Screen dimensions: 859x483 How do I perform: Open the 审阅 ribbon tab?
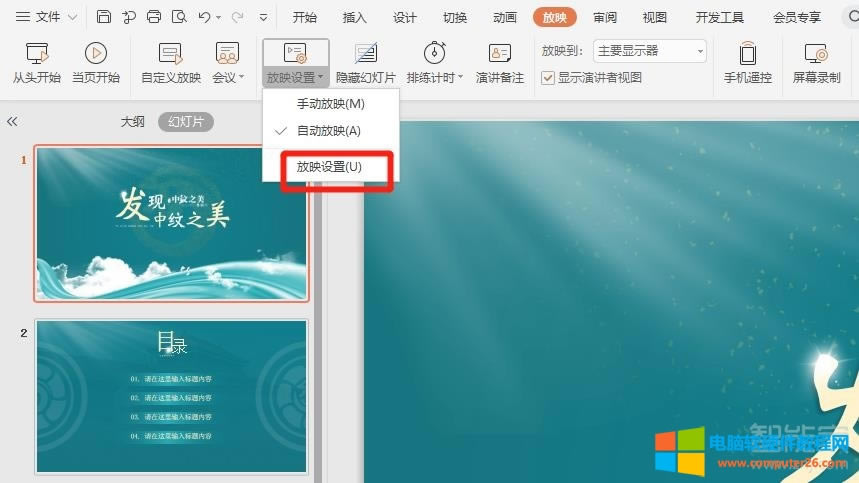(x=604, y=17)
